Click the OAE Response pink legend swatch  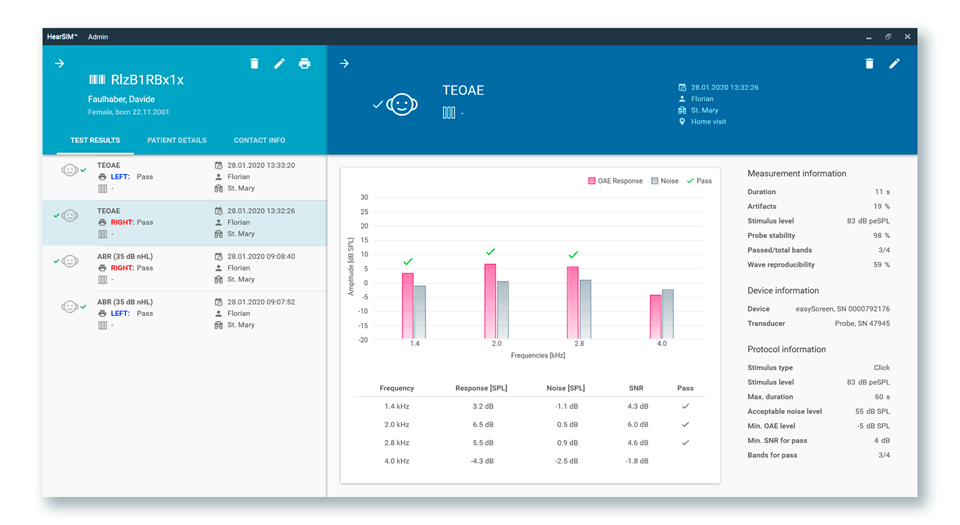pyautogui.click(x=591, y=181)
